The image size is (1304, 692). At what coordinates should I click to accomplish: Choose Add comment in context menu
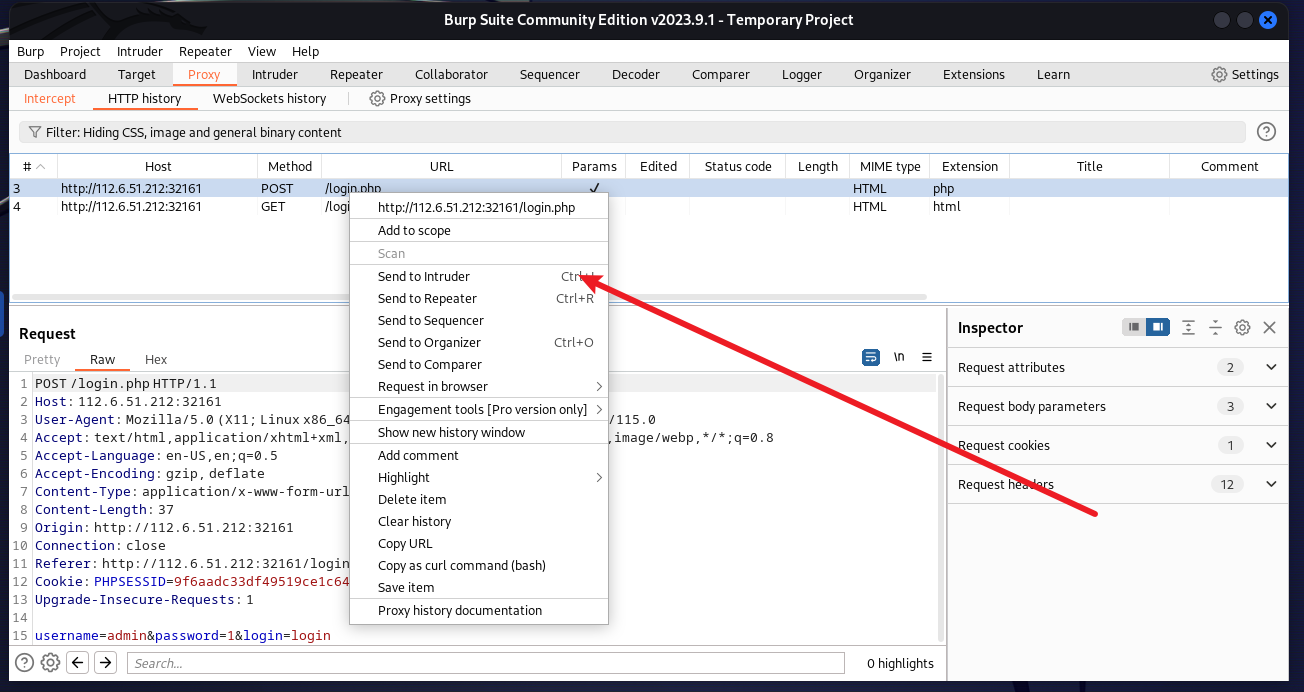(479, 455)
